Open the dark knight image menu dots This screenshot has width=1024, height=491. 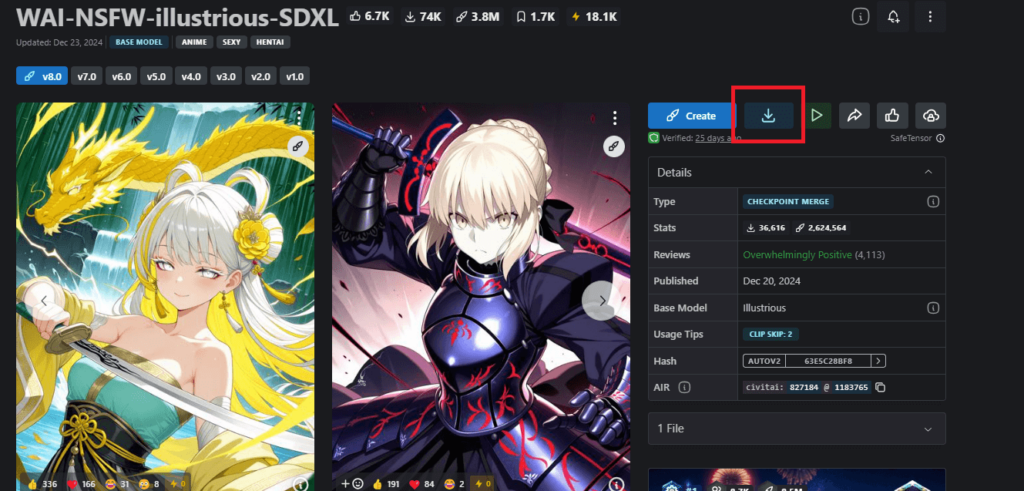click(615, 118)
